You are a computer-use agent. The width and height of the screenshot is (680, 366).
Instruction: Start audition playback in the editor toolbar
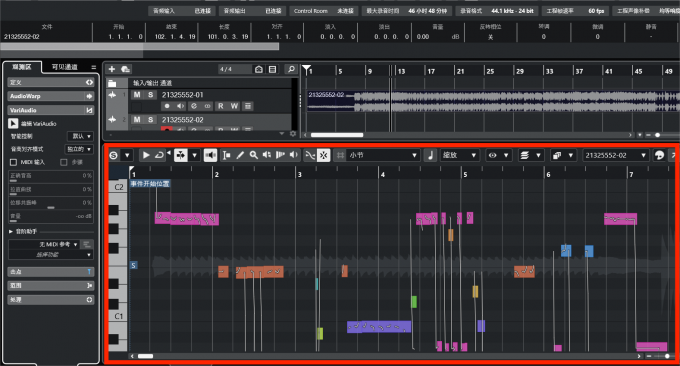[x=146, y=155]
